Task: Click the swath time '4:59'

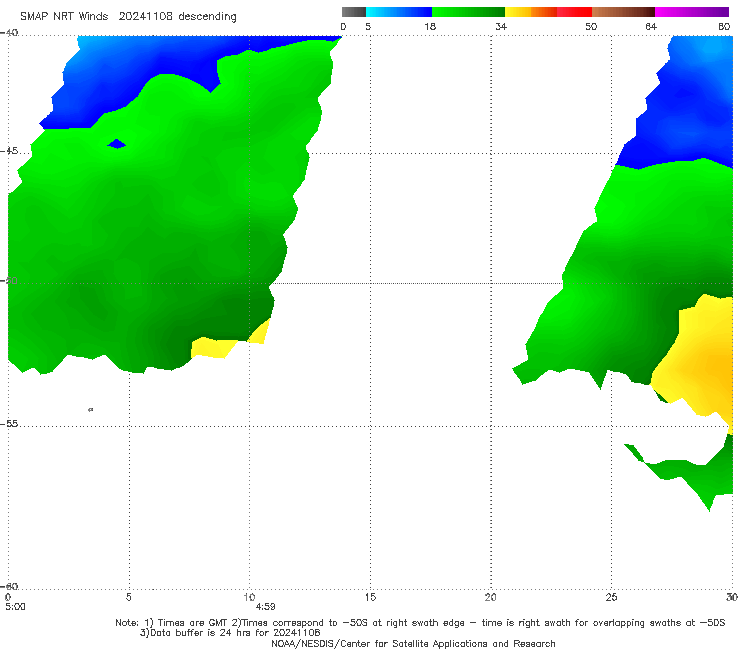Action: coord(265,607)
